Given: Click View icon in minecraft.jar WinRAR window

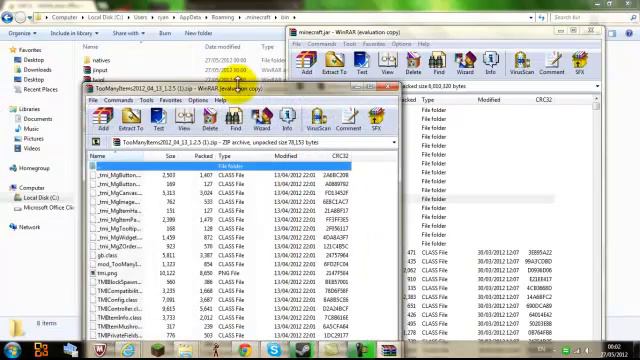Looking at the screenshot, I should coord(387,63).
